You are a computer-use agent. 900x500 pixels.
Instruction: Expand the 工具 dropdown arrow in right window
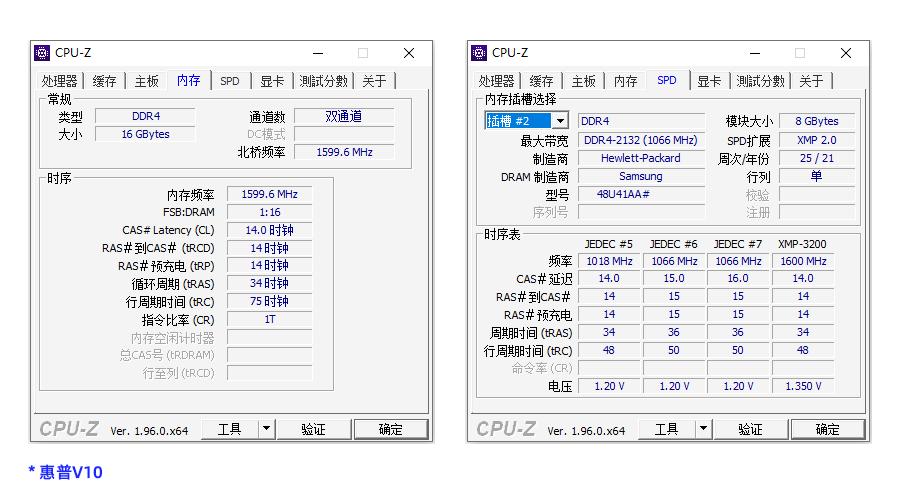pyautogui.click(x=703, y=429)
